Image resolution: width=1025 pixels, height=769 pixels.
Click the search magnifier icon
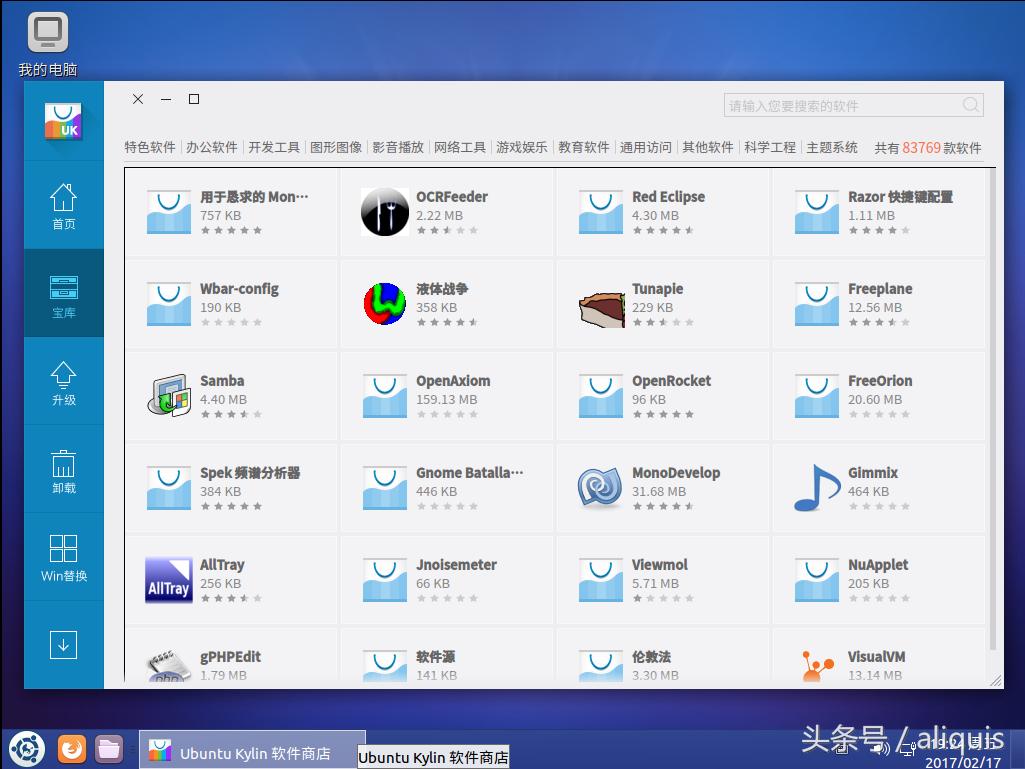coord(969,105)
